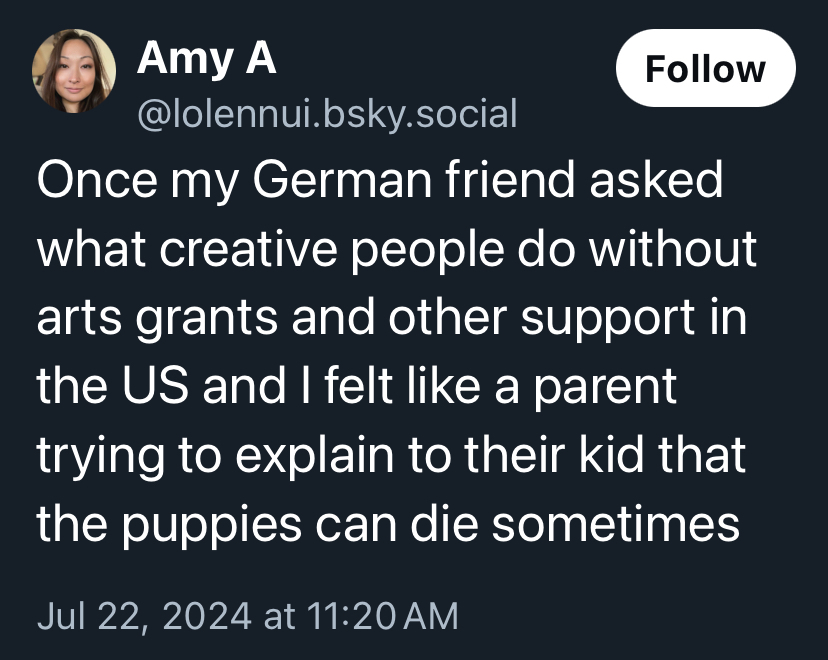The height and width of the screenshot is (660, 828).
Task: Click the Jul 22, 2024 timestamp
Action: tap(146, 613)
